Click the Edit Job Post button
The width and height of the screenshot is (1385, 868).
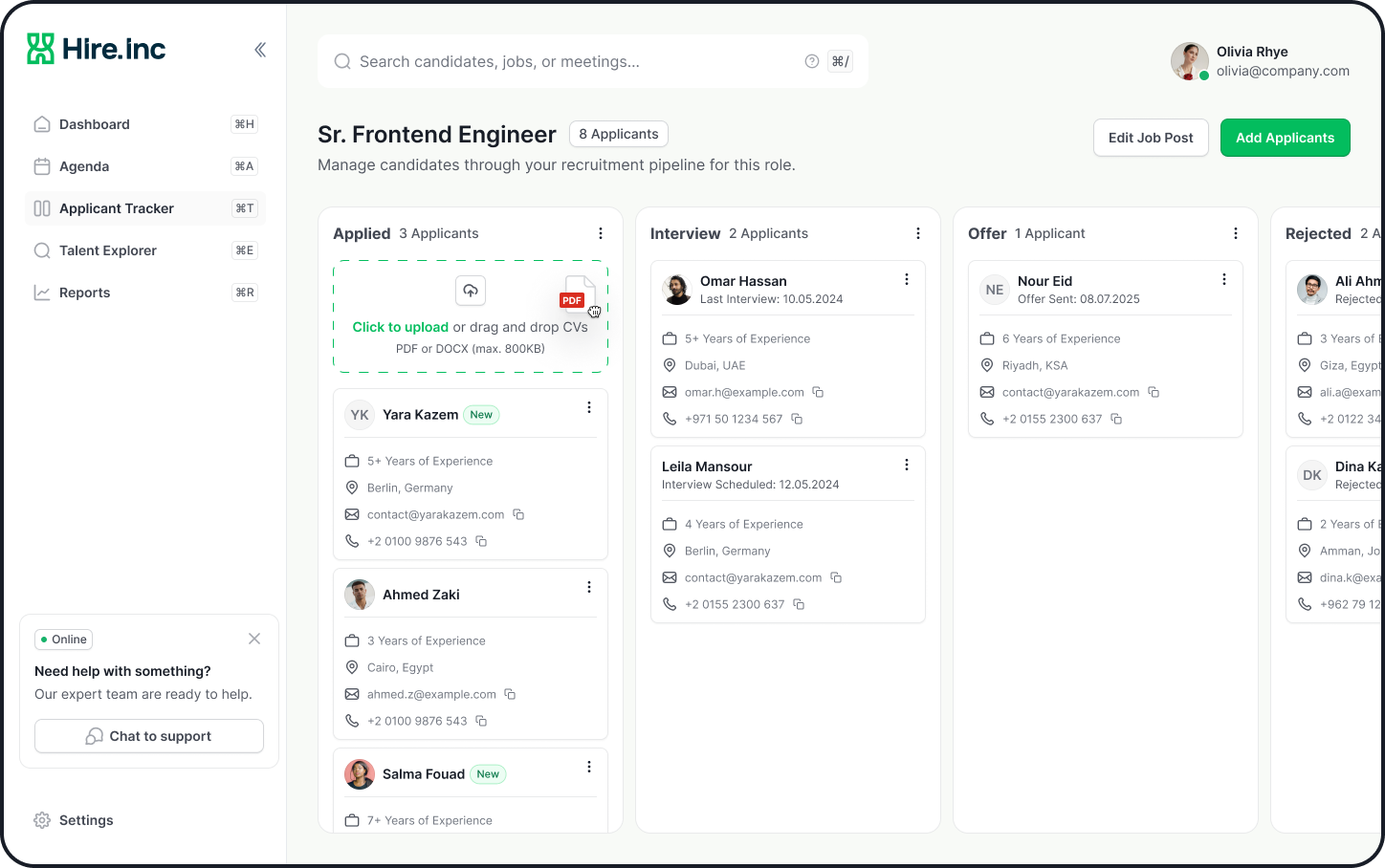[1151, 138]
